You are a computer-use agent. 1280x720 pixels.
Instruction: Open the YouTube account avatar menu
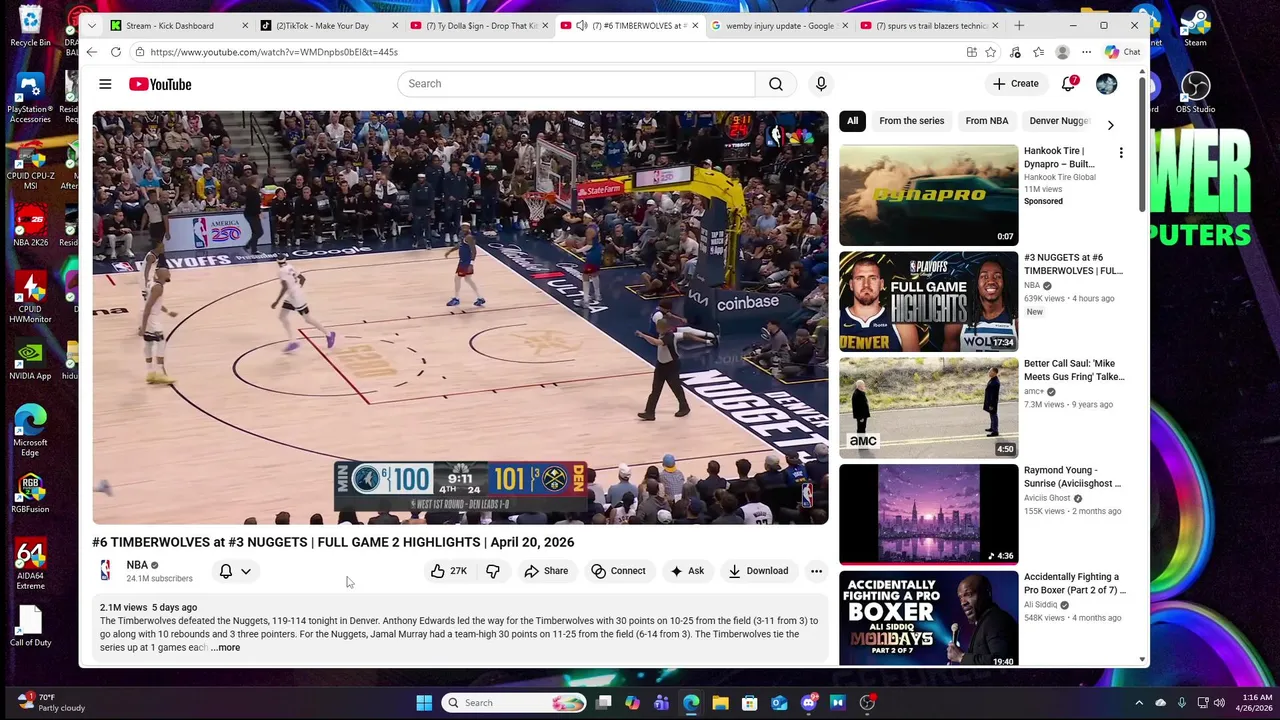(1106, 84)
